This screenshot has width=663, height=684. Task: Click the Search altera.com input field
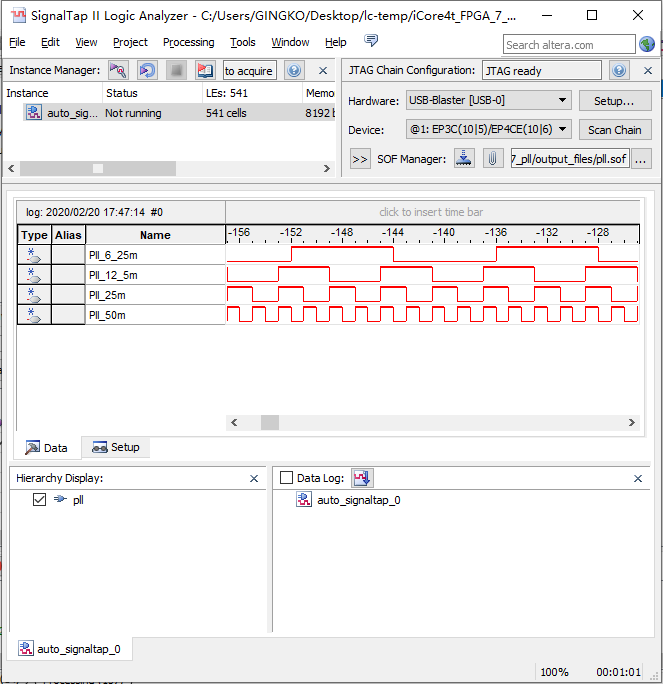point(568,45)
